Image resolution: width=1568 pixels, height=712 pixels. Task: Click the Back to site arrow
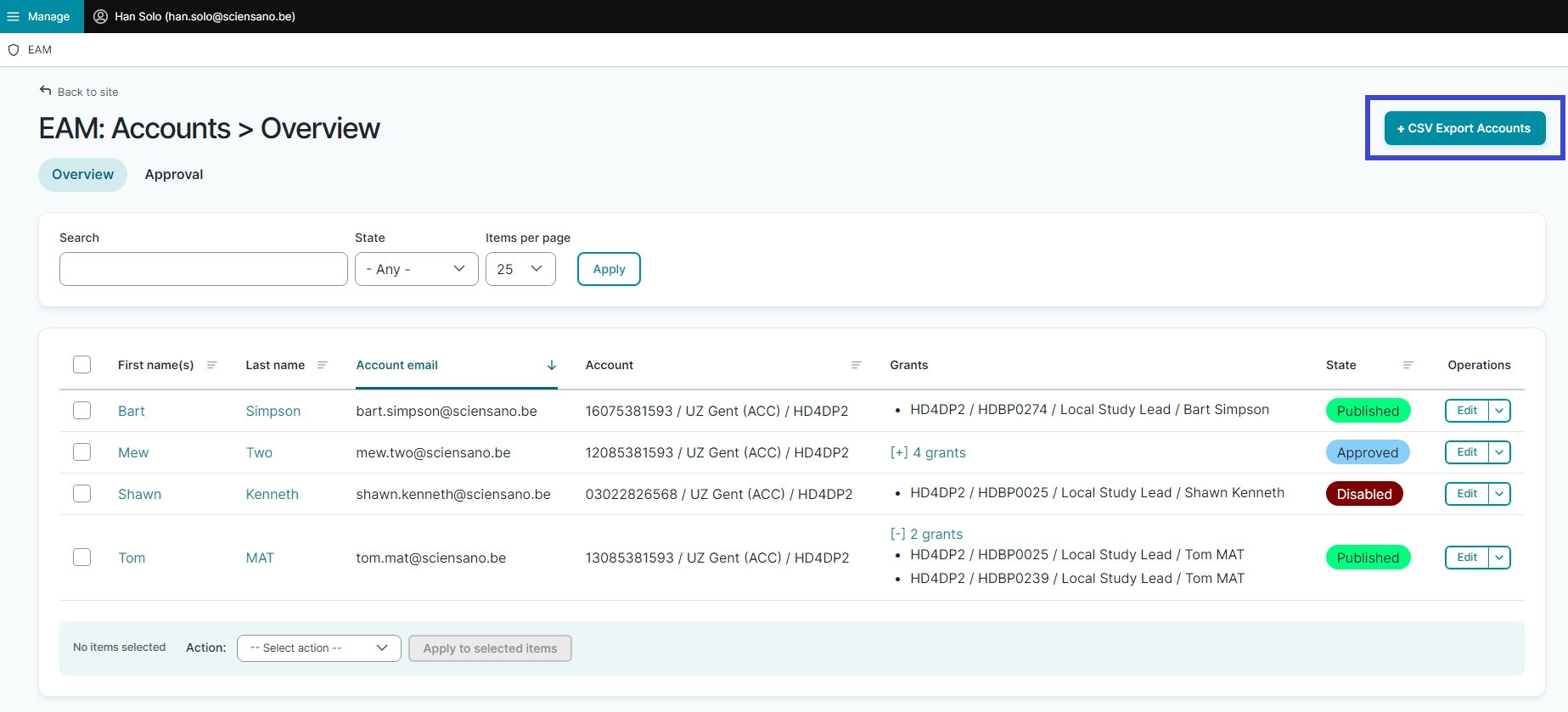point(46,91)
